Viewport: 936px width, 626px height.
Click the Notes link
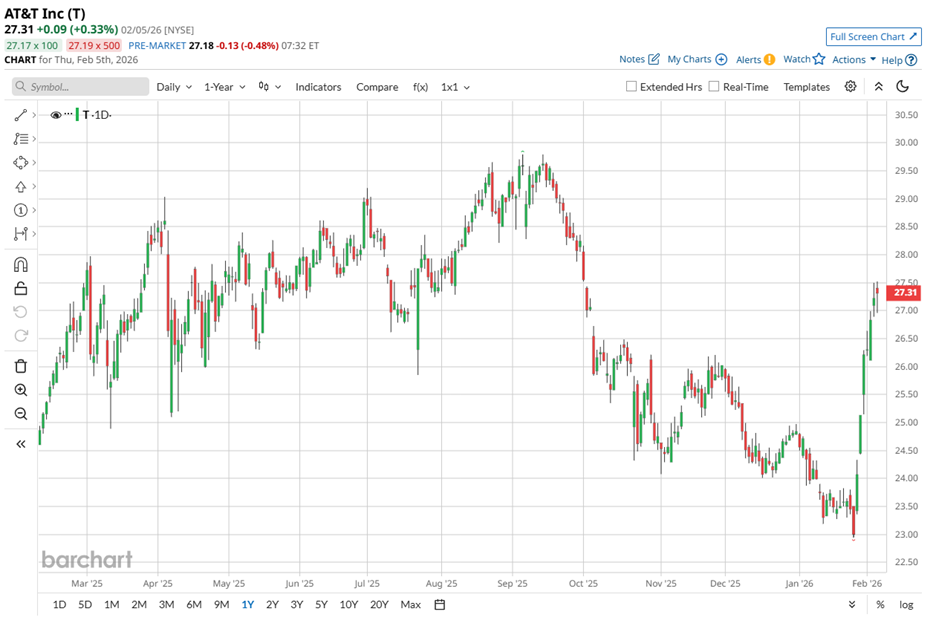pos(632,59)
